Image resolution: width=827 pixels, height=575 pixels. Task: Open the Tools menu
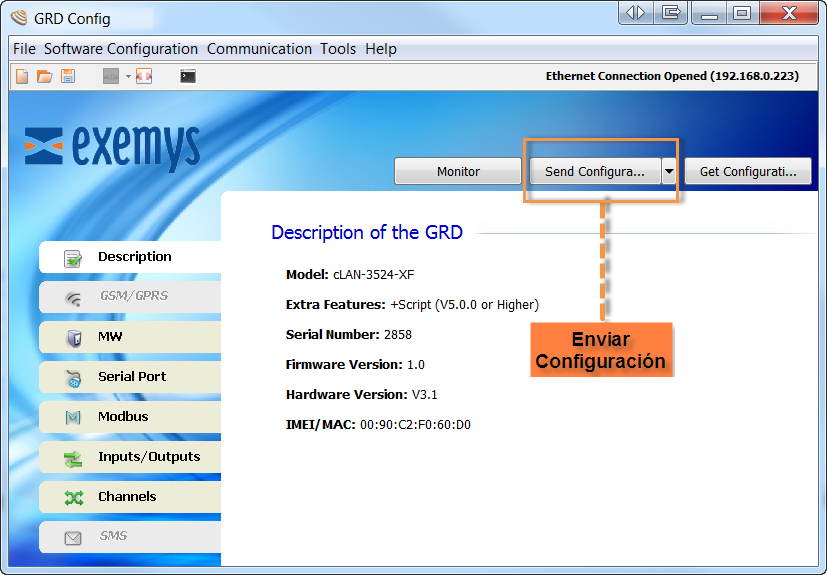tap(338, 49)
